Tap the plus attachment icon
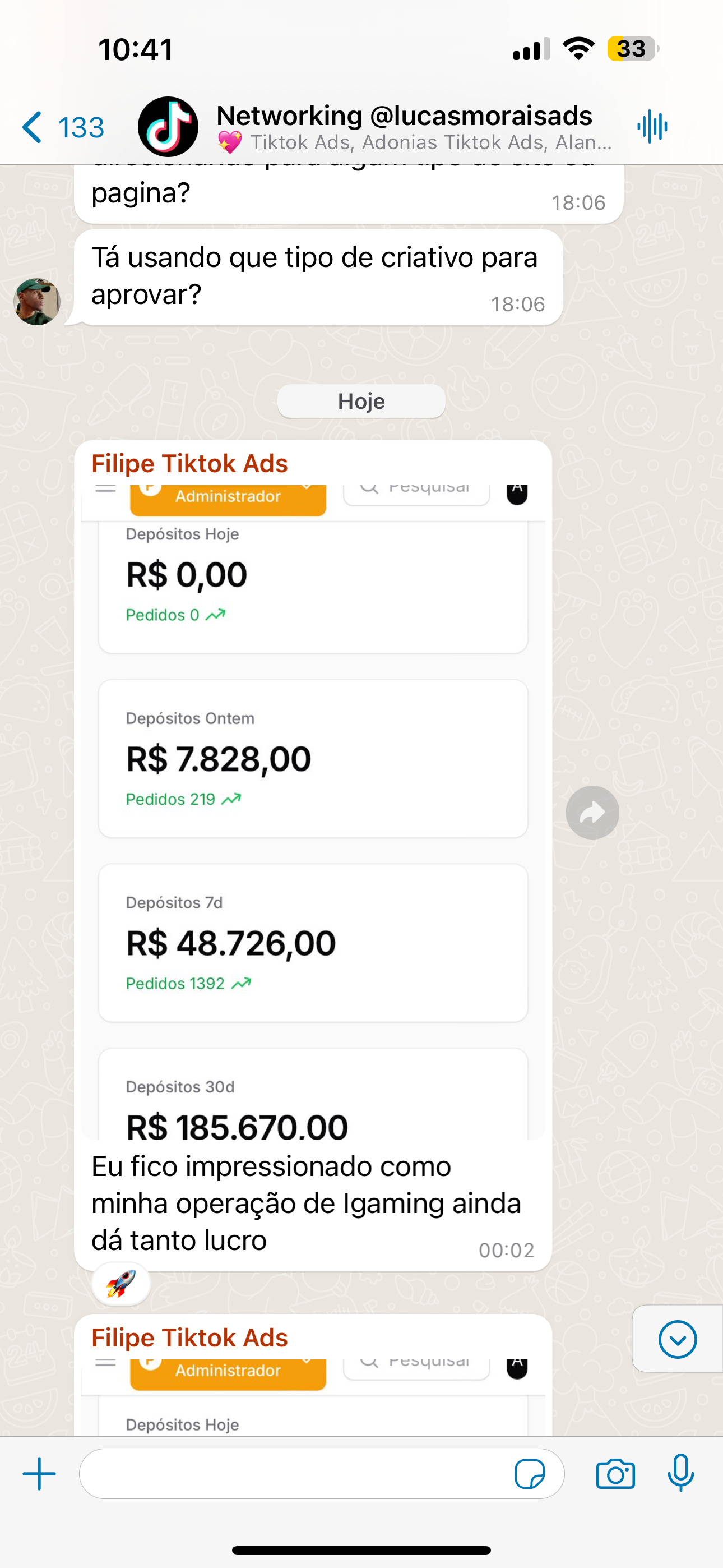The image size is (723, 1568). [39, 1474]
